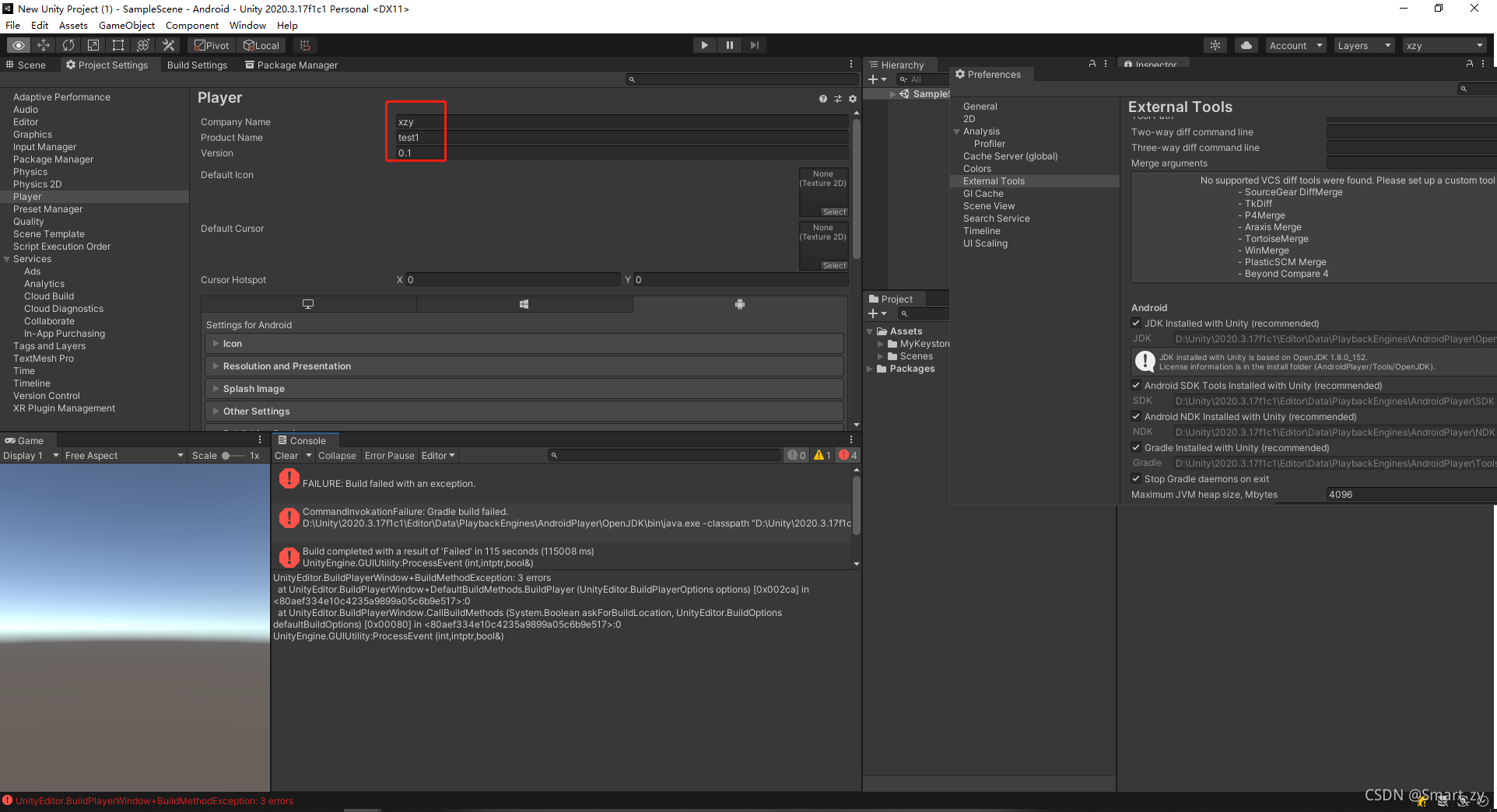
Task: Uncheck Stop Gradle daemons on exit
Action: (x=1136, y=478)
